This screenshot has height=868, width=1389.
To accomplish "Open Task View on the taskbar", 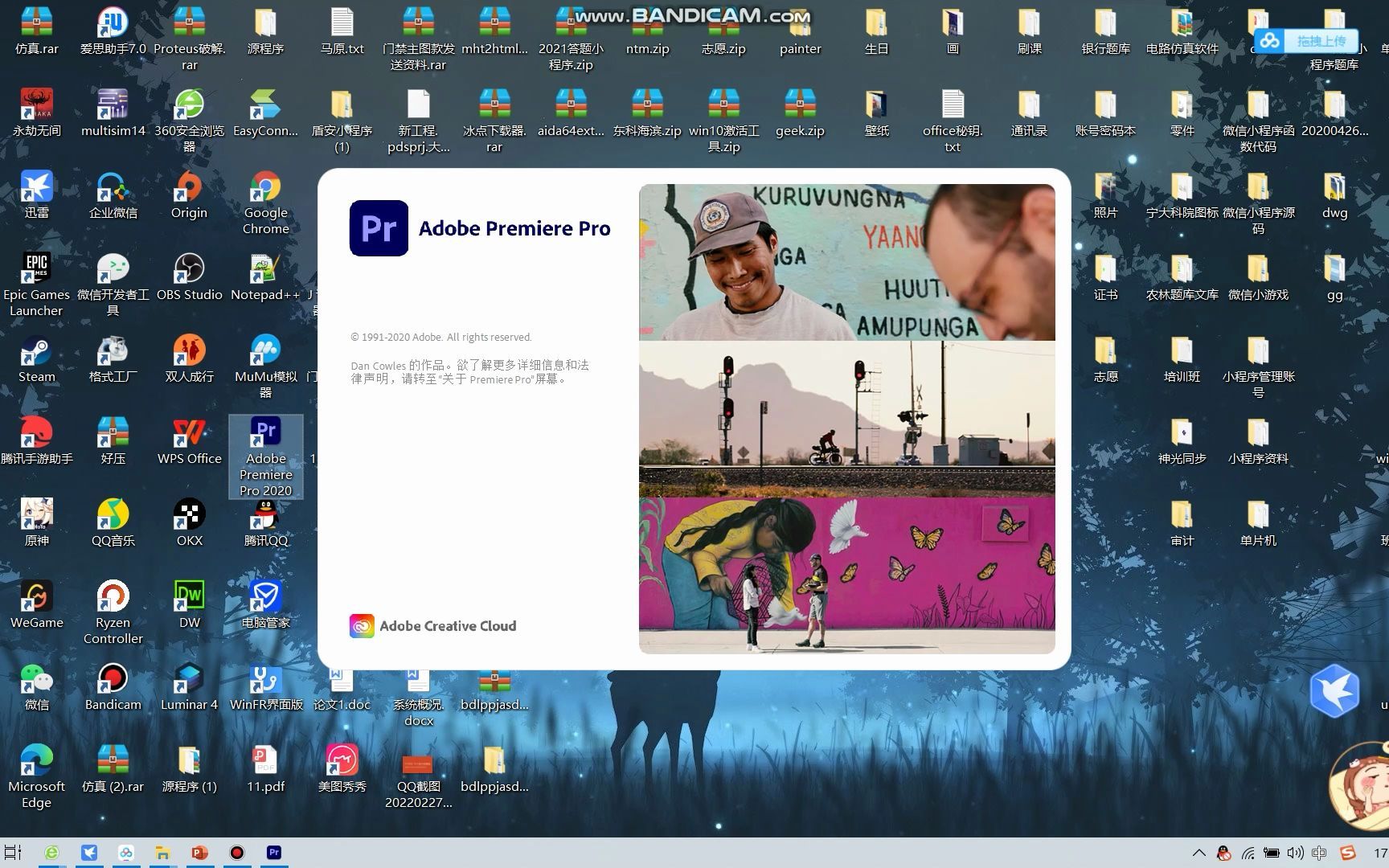I will point(14,853).
